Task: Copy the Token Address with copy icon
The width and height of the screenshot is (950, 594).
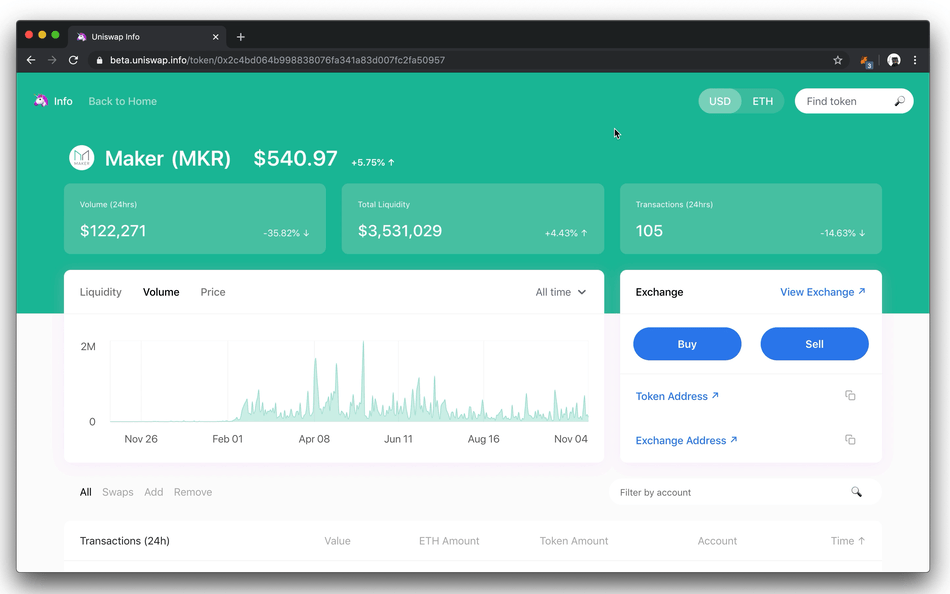Action: (850, 395)
